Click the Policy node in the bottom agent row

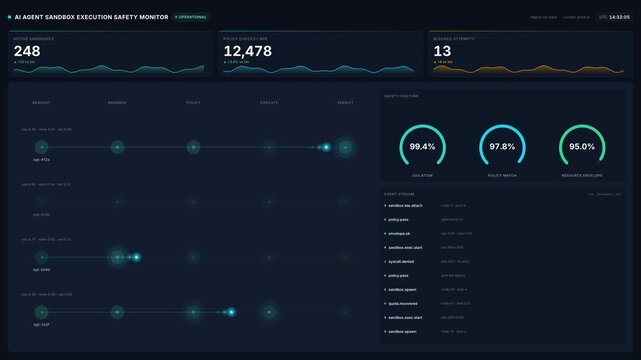tap(193, 312)
